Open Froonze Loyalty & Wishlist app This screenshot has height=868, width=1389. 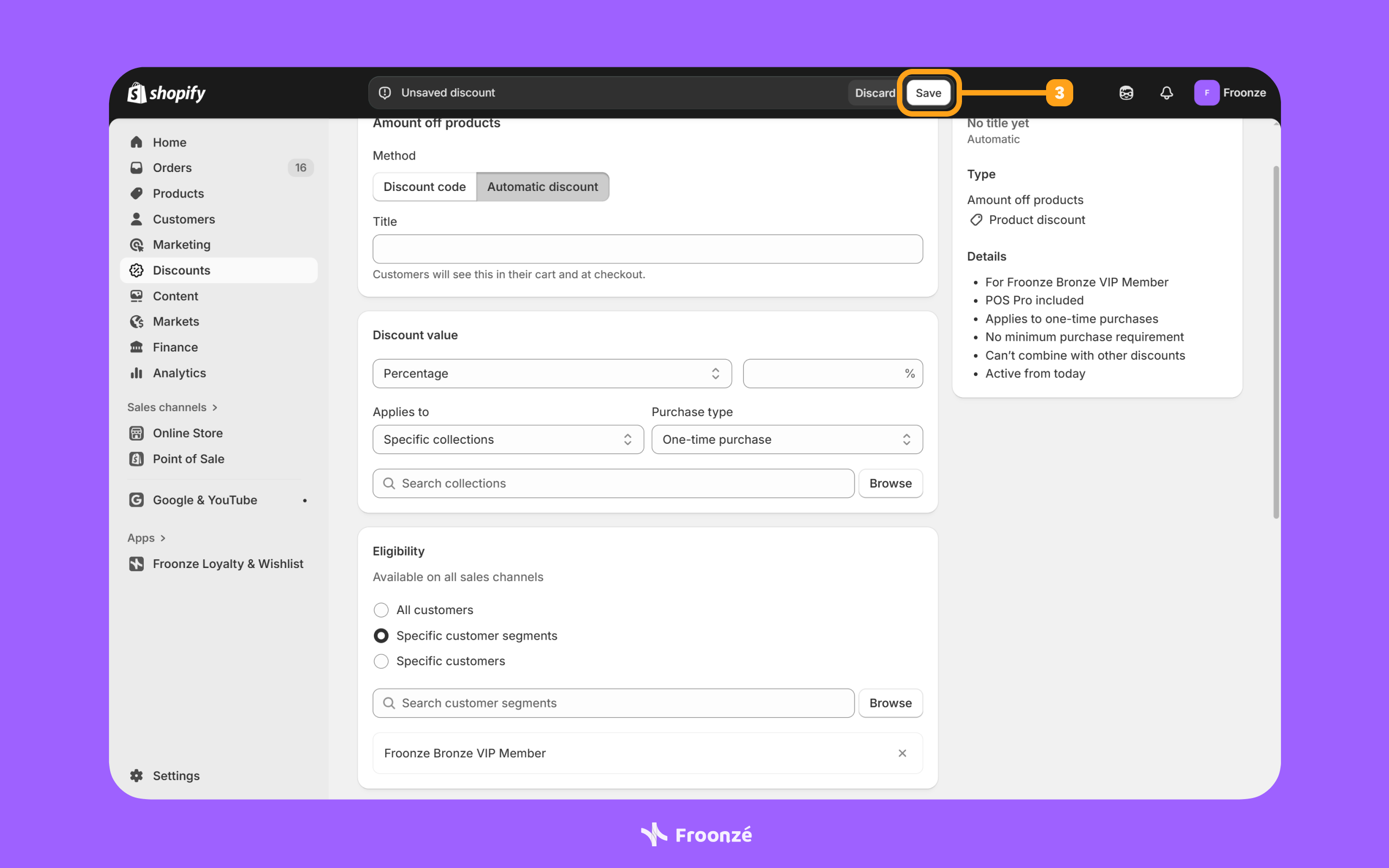(x=227, y=564)
